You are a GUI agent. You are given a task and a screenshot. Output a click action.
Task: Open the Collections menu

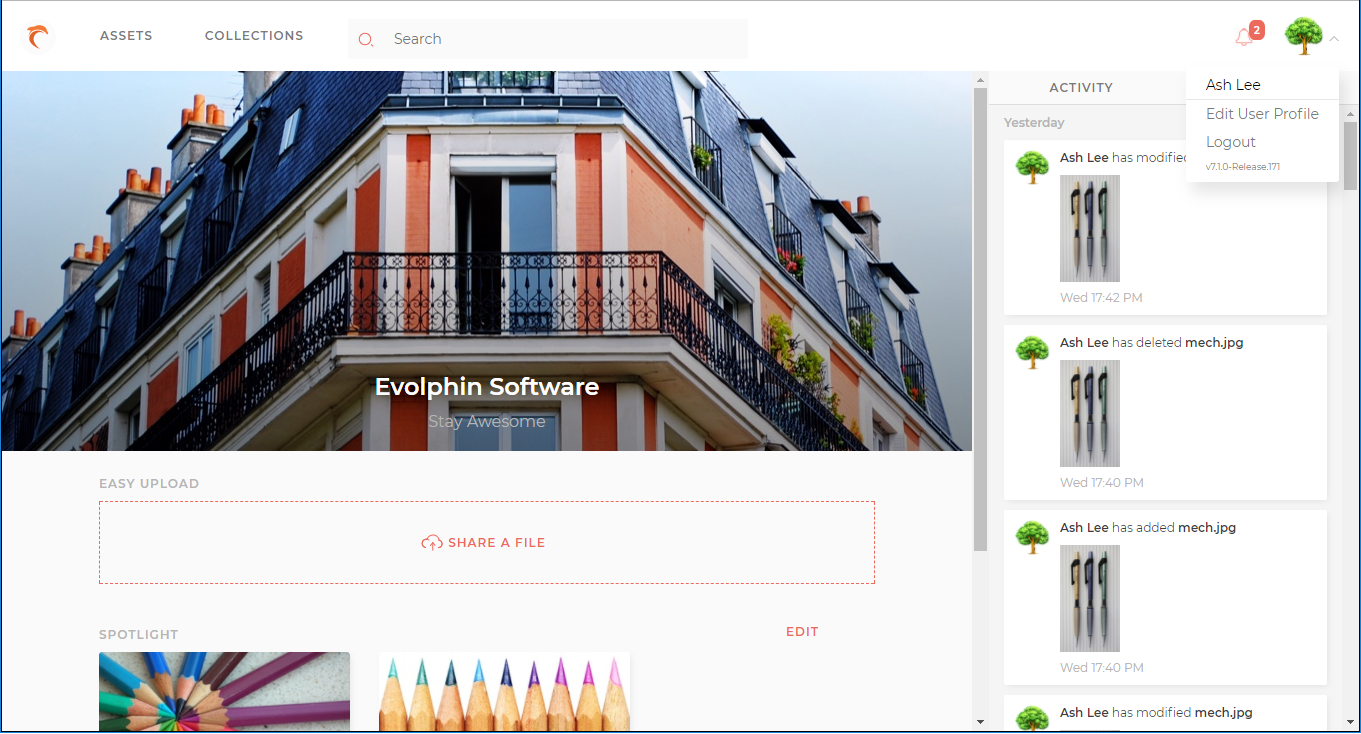click(x=254, y=36)
